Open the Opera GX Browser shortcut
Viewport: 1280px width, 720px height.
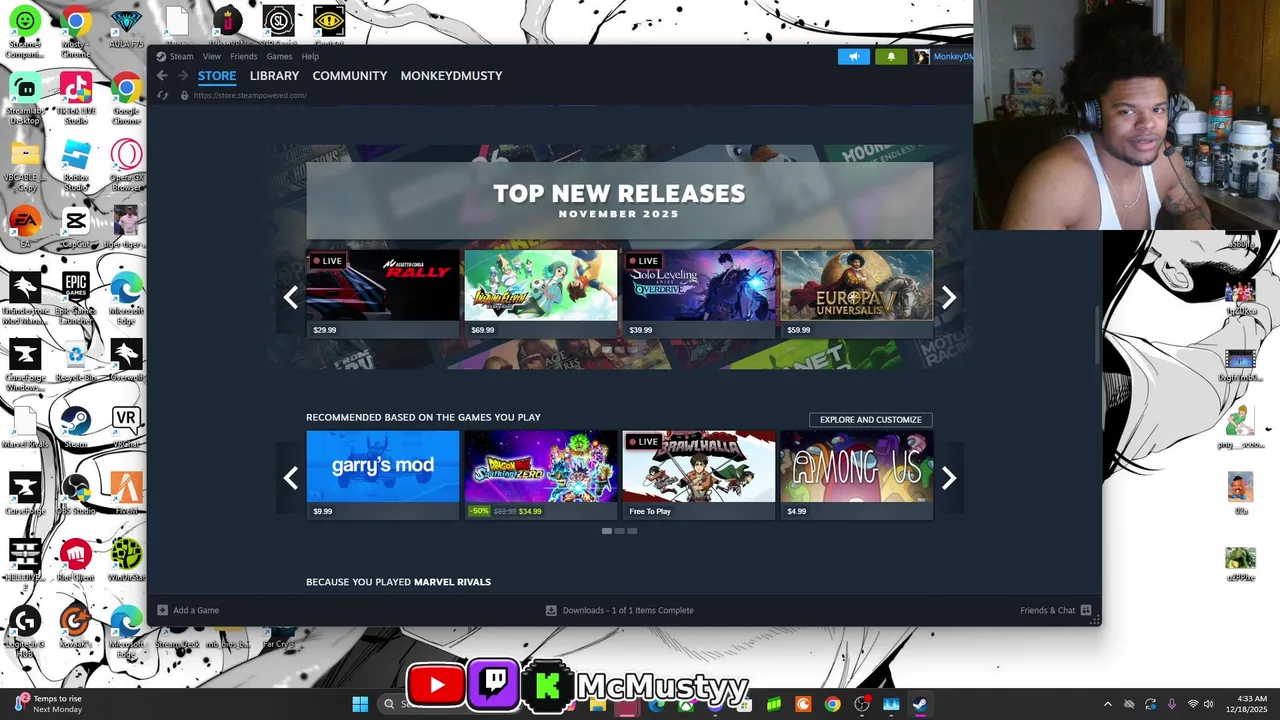point(126,164)
